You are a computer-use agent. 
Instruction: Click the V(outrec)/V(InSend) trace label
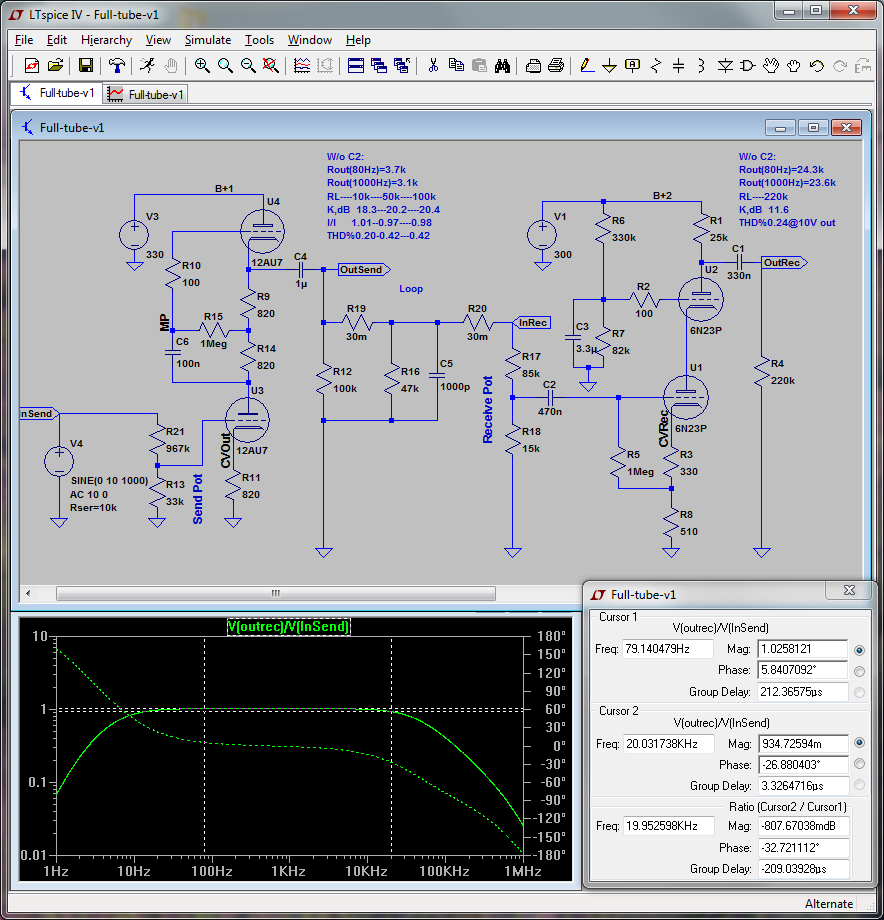tap(288, 627)
